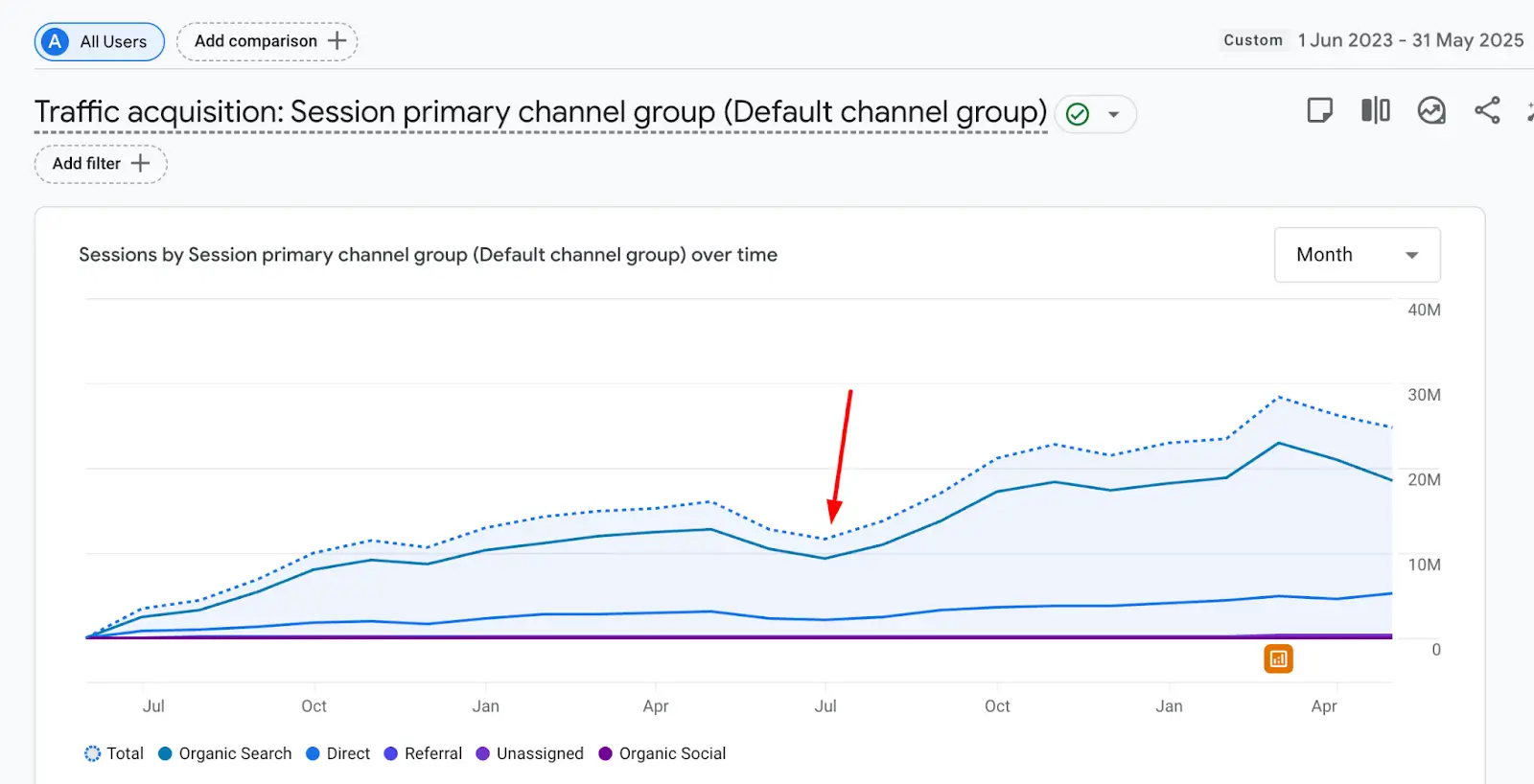Screen dimensions: 1534x784
Task: Click the plus icon in Add comparison
Action: [337, 41]
